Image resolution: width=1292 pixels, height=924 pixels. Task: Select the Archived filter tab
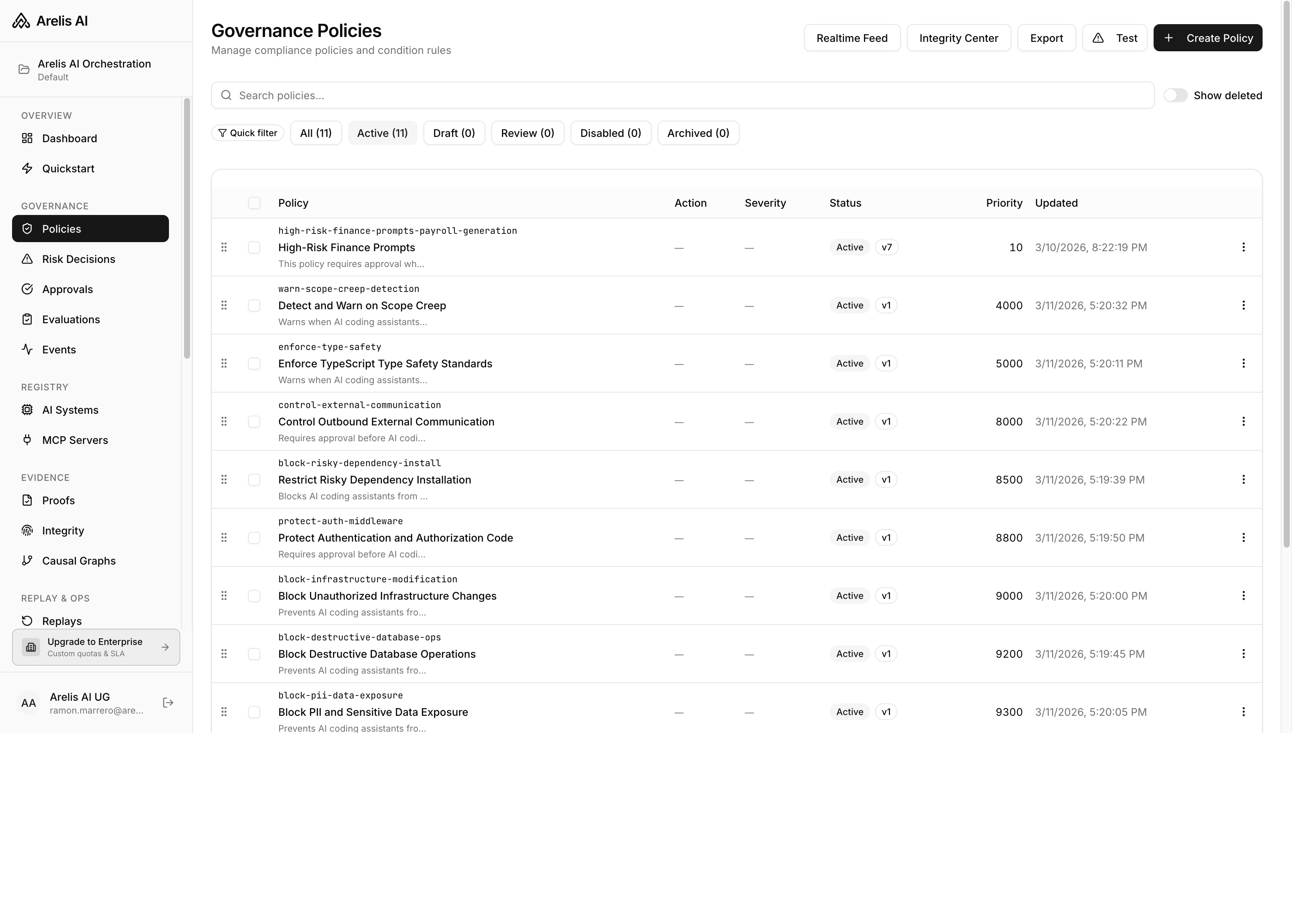point(698,133)
